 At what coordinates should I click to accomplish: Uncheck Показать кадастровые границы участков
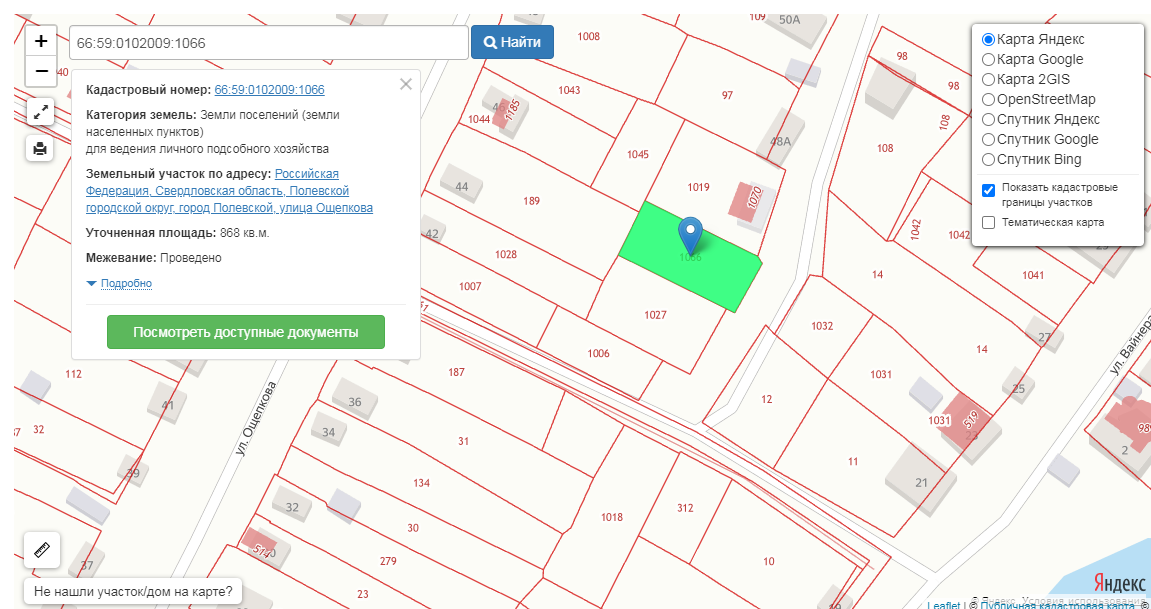pos(989,190)
